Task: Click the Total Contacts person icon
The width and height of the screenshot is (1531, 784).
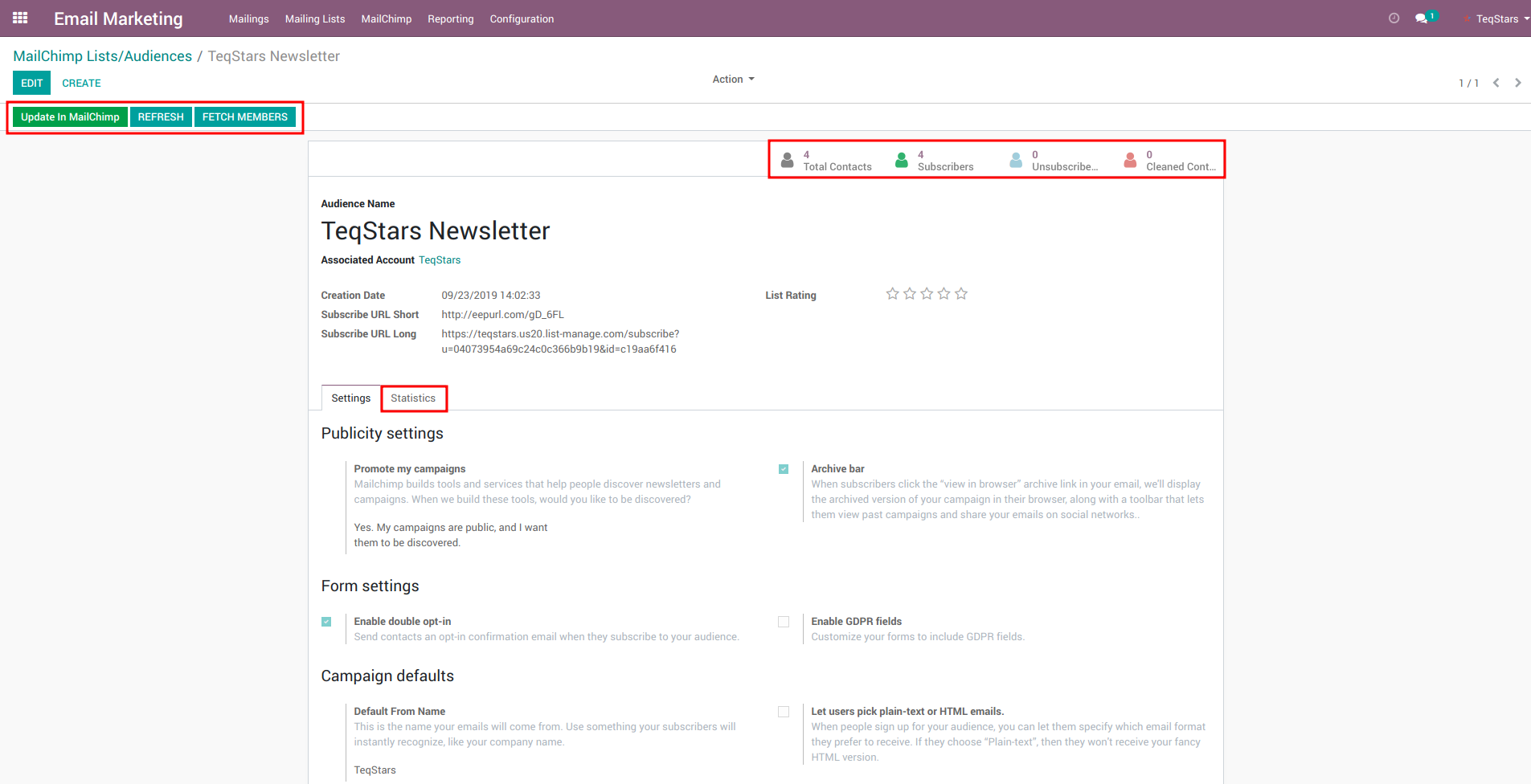Action: tap(788, 161)
